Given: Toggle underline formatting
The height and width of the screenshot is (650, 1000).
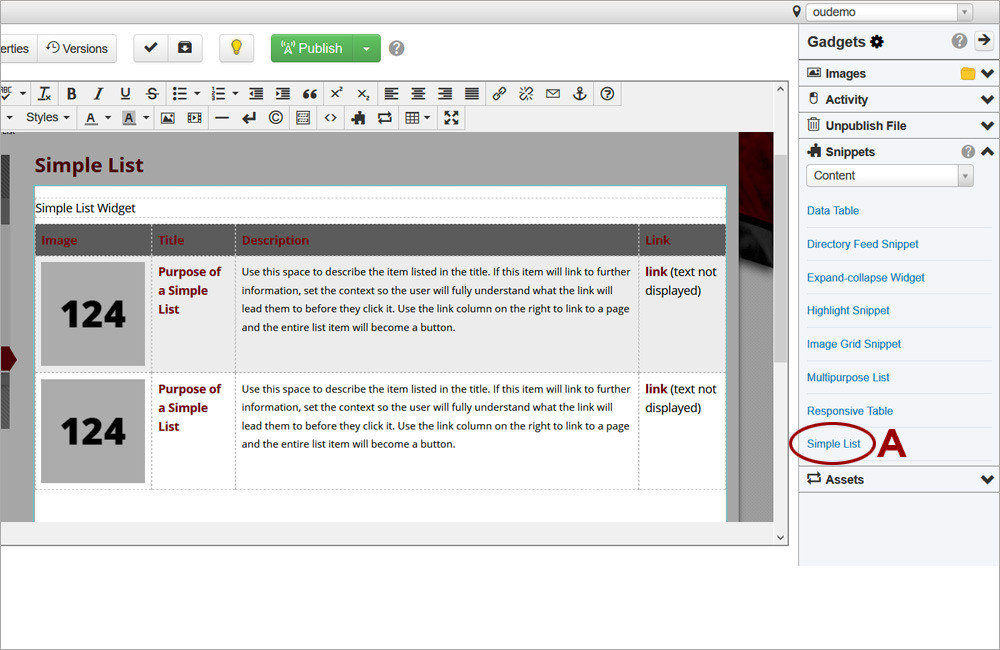Looking at the screenshot, I should pos(125,94).
